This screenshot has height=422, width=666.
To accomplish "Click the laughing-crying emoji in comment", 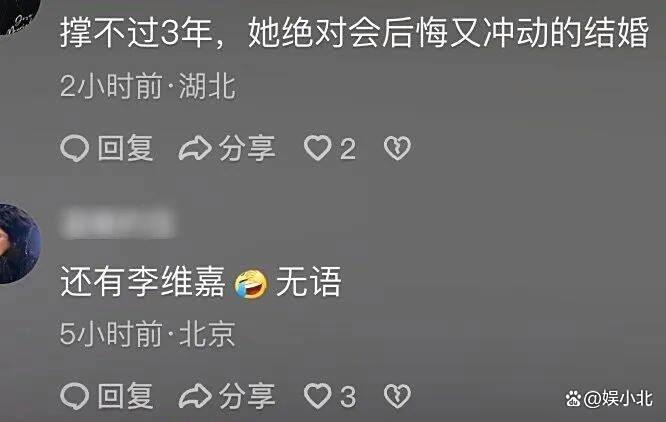I will (251, 283).
